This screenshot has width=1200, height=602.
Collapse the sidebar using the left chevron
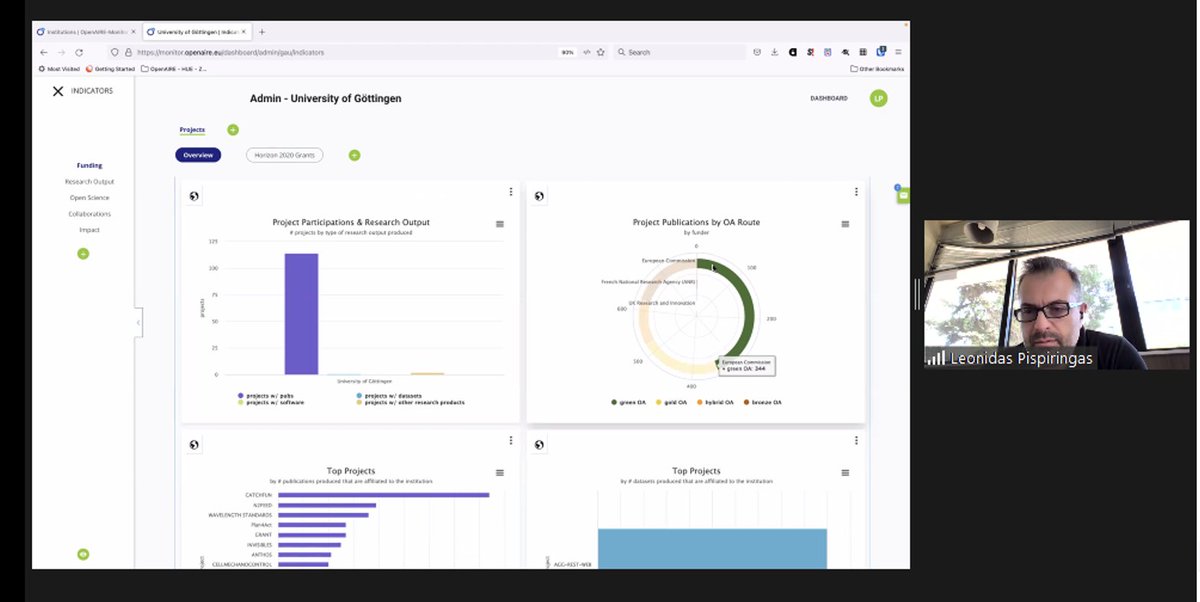point(137,323)
